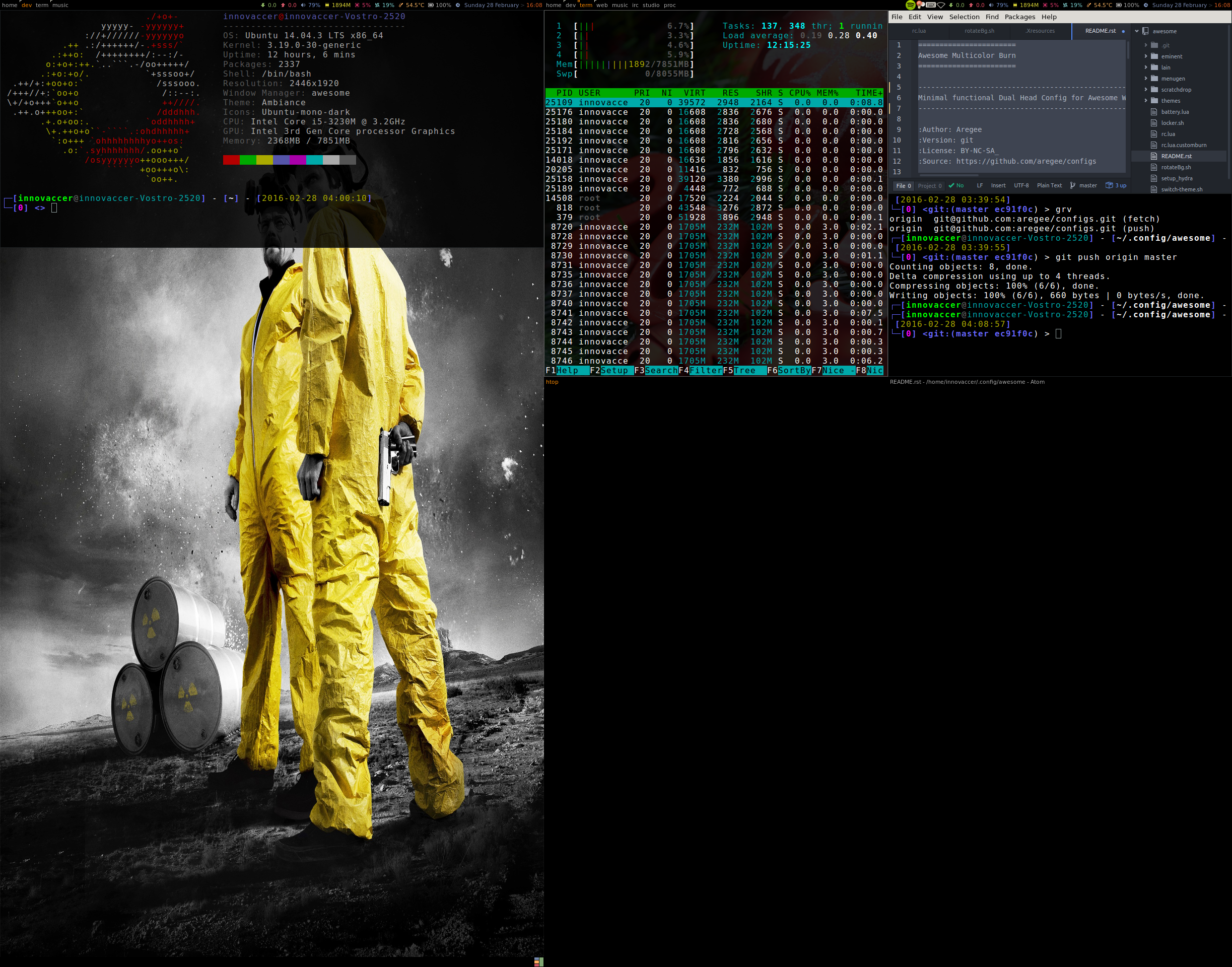Screen dimensions: 1232x967
Task: Select the switch-theme.sh file in tree
Action: [1181, 189]
